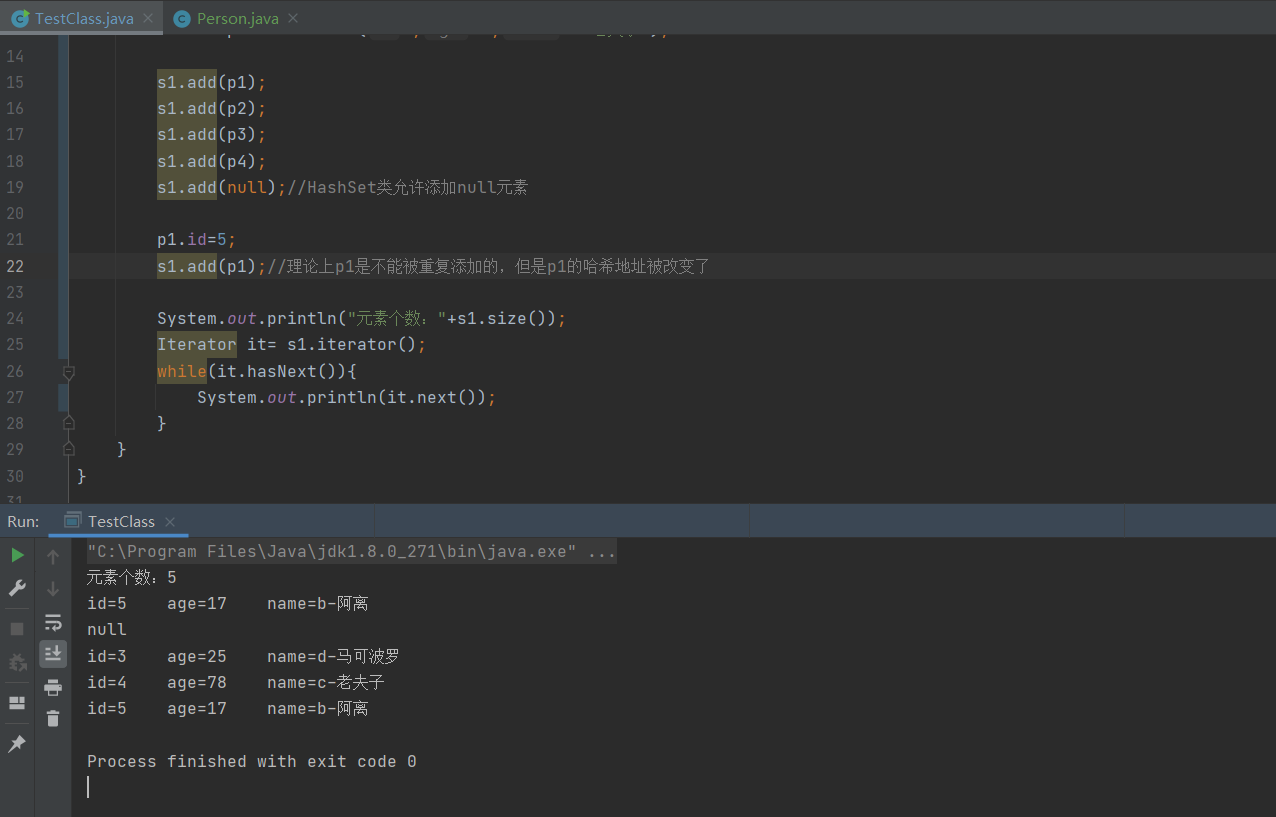Click the s1.add(p2); code line
Screen dimensions: 1276x817
tap(212, 108)
